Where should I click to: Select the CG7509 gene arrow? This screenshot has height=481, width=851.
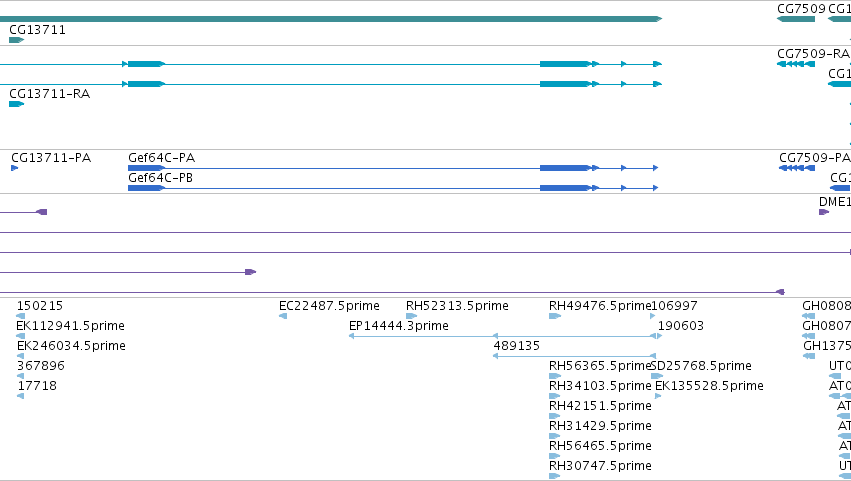coord(796,19)
